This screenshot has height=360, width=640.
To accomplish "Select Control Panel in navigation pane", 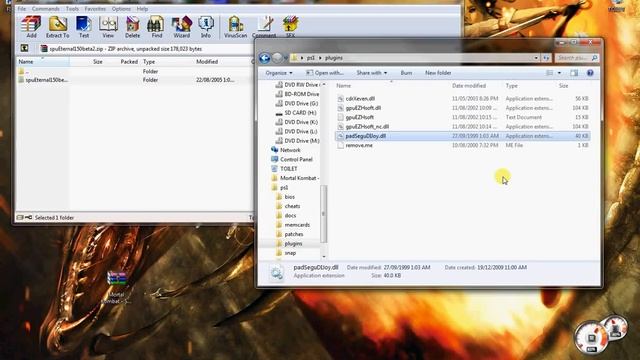I will 292,160.
